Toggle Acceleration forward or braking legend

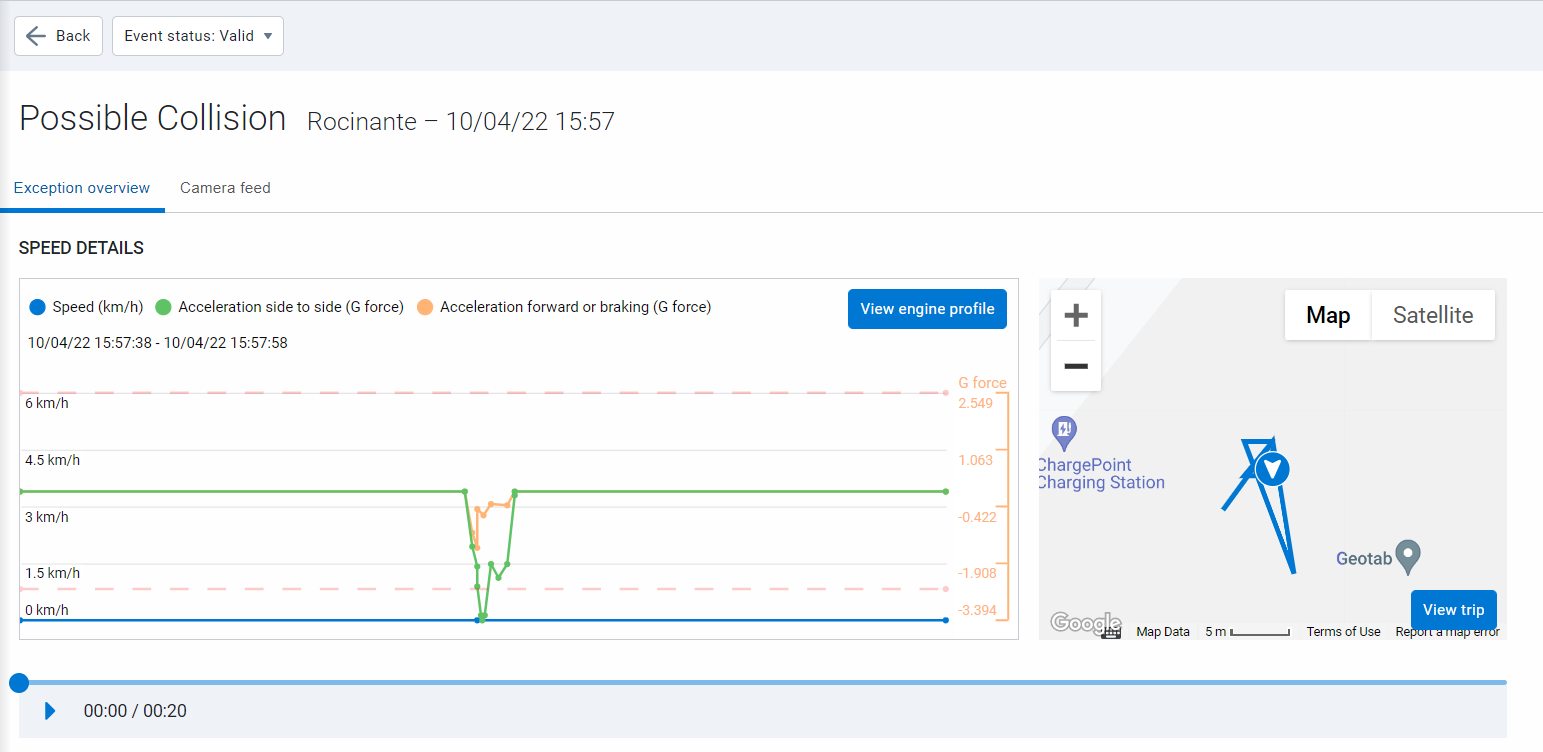click(564, 307)
